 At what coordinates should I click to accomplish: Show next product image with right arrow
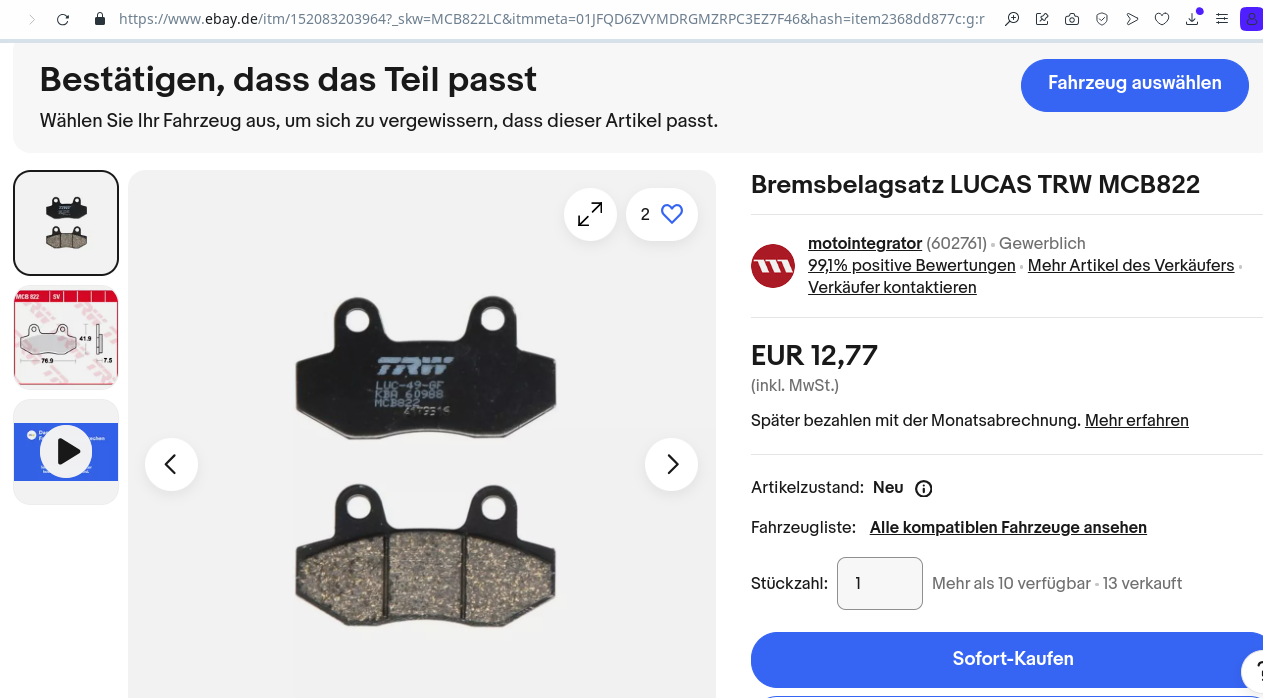pos(671,464)
